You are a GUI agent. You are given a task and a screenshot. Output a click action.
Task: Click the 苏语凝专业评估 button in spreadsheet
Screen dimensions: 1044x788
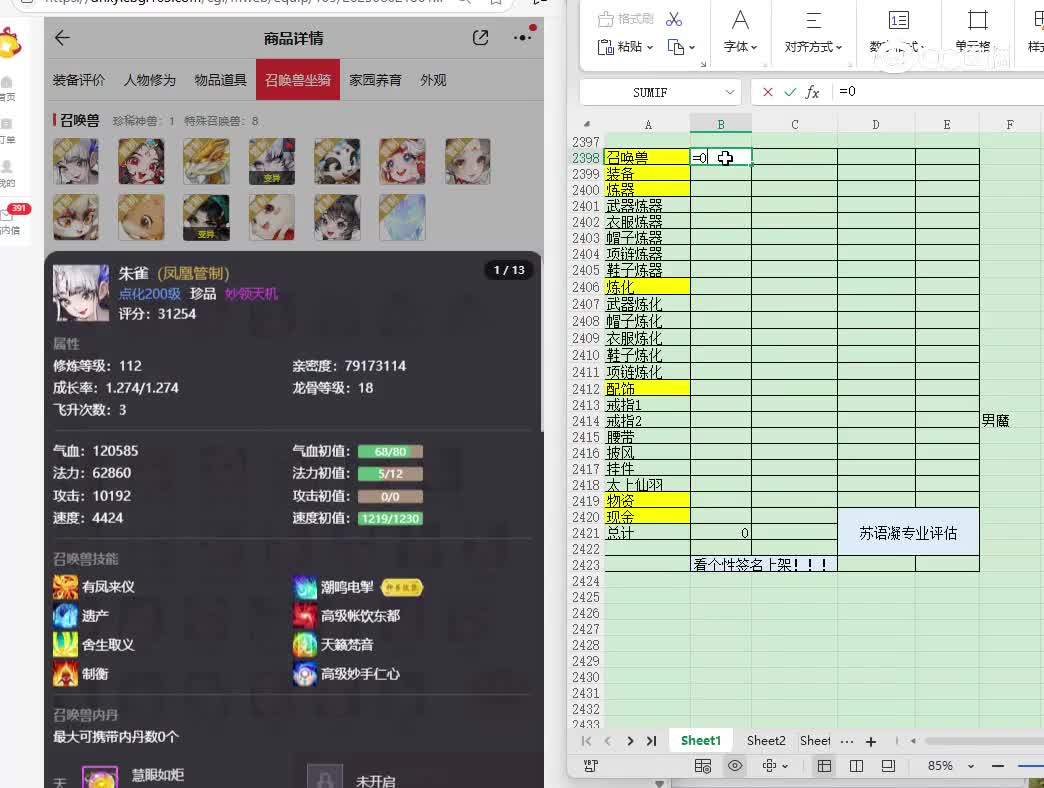pos(908,532)
